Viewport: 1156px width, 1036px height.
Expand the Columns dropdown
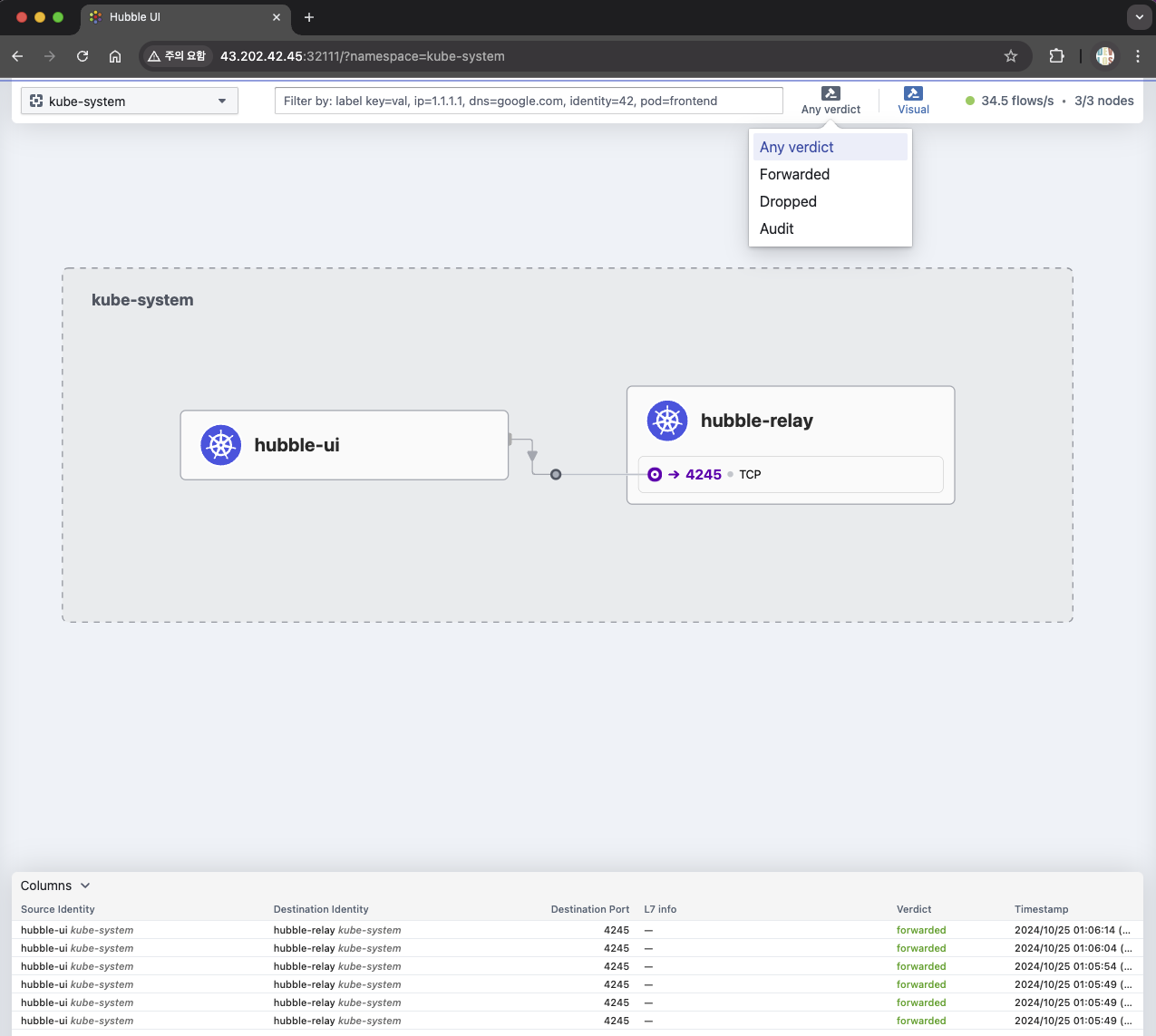55,886
